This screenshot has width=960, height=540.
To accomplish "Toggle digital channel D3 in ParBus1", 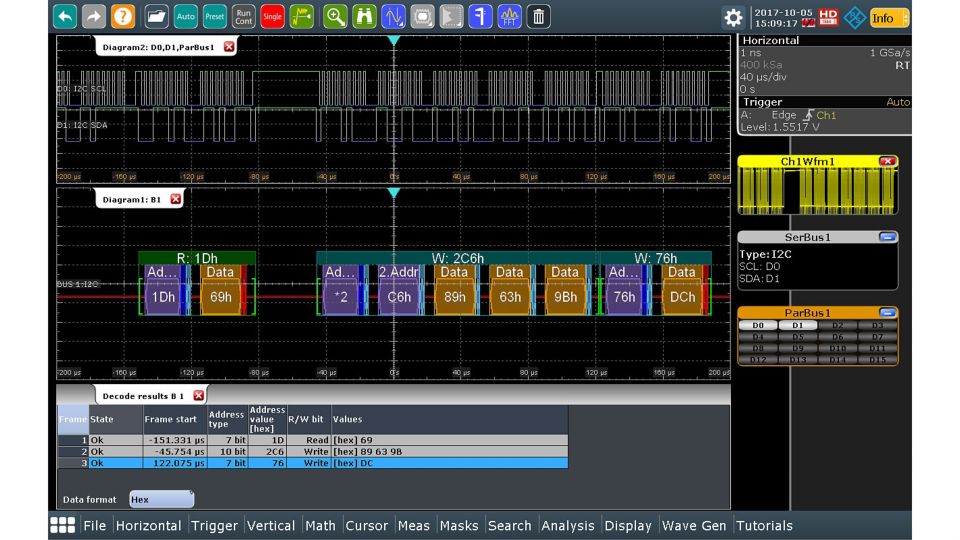I will pos(877,325).
